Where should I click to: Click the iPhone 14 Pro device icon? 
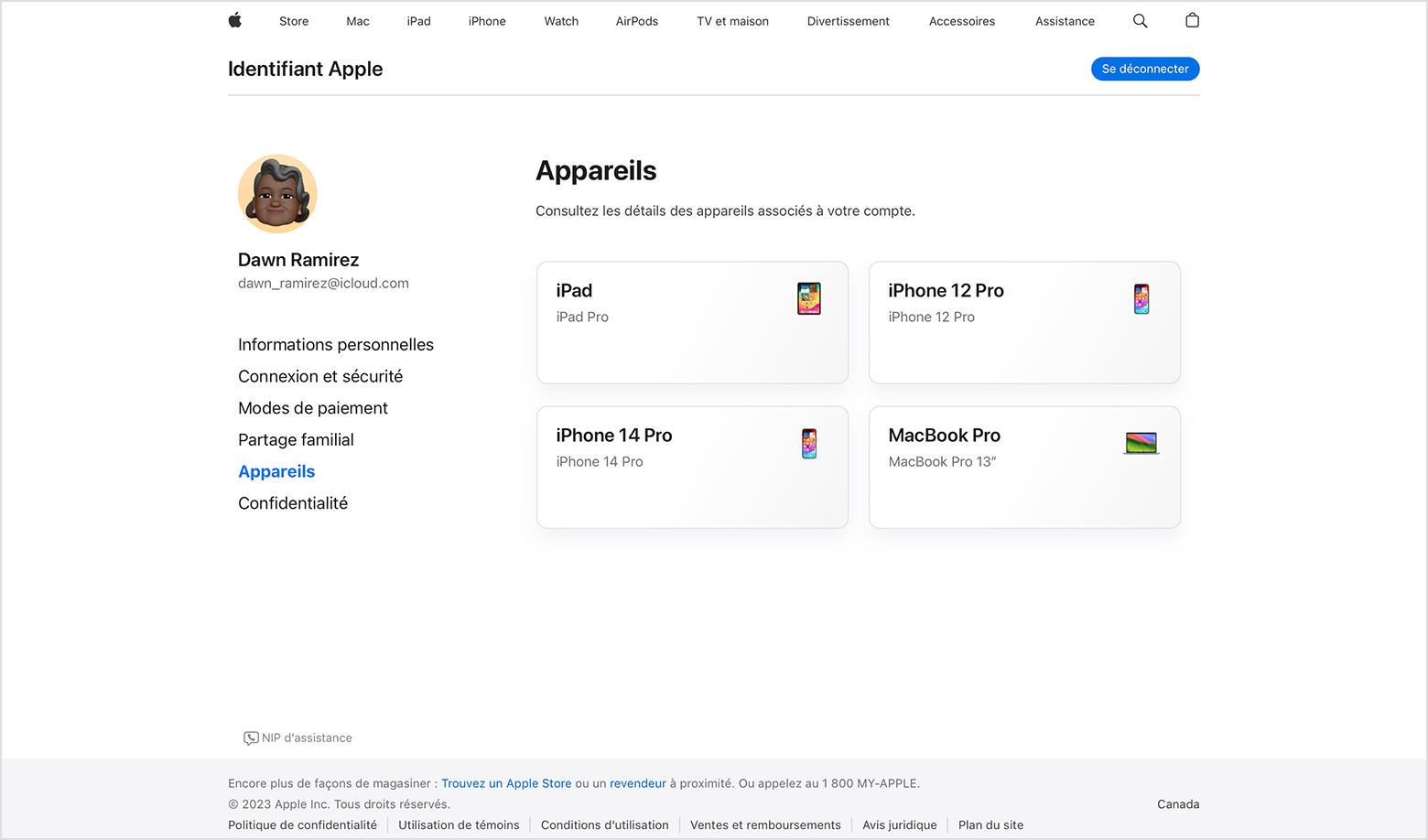(809, 444)
